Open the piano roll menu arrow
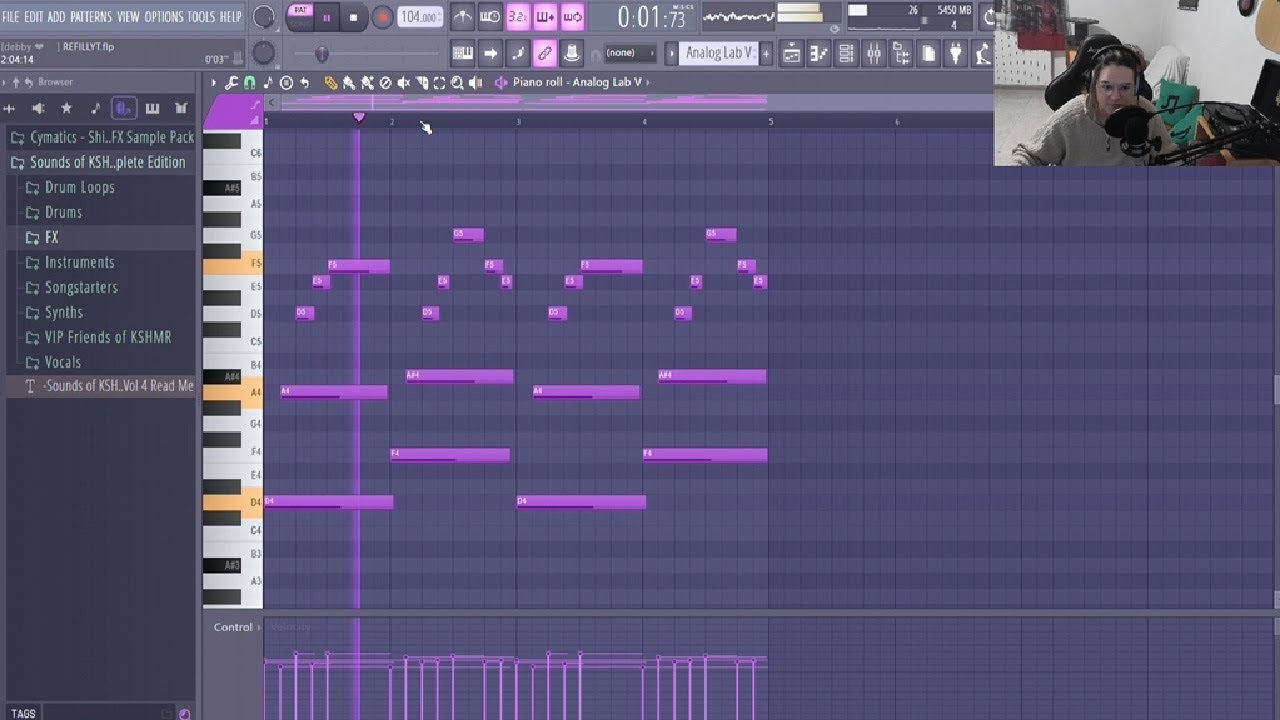The image size is (1280, 720). (x=212, y=83)
